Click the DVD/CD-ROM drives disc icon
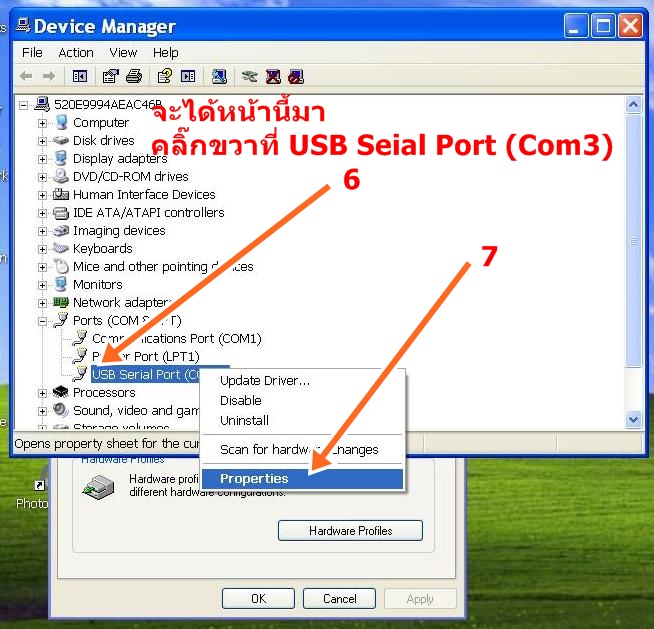Image resolution: width=654 pixels, height=629 pixels. point(61,176)
